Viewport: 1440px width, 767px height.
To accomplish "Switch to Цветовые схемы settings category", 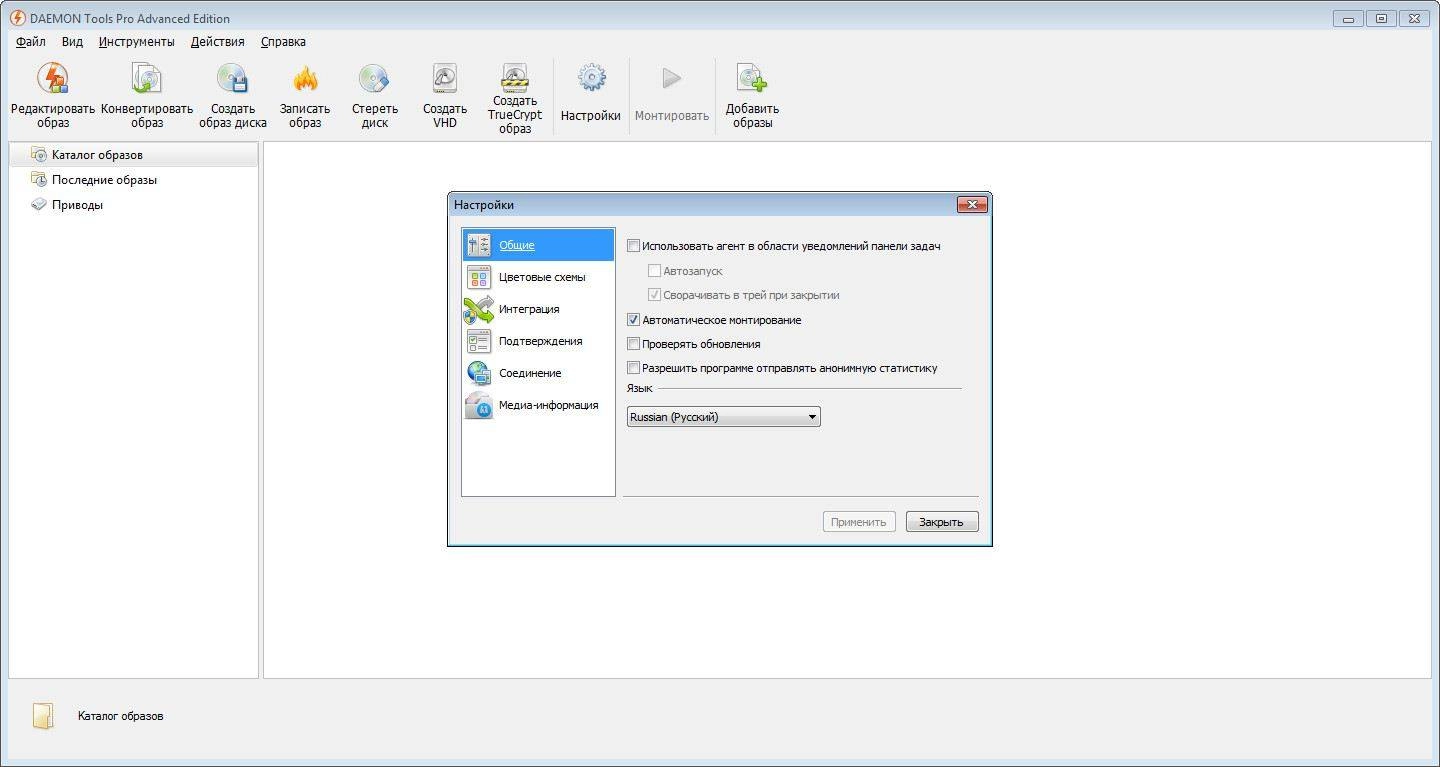I will click(538, 277).
